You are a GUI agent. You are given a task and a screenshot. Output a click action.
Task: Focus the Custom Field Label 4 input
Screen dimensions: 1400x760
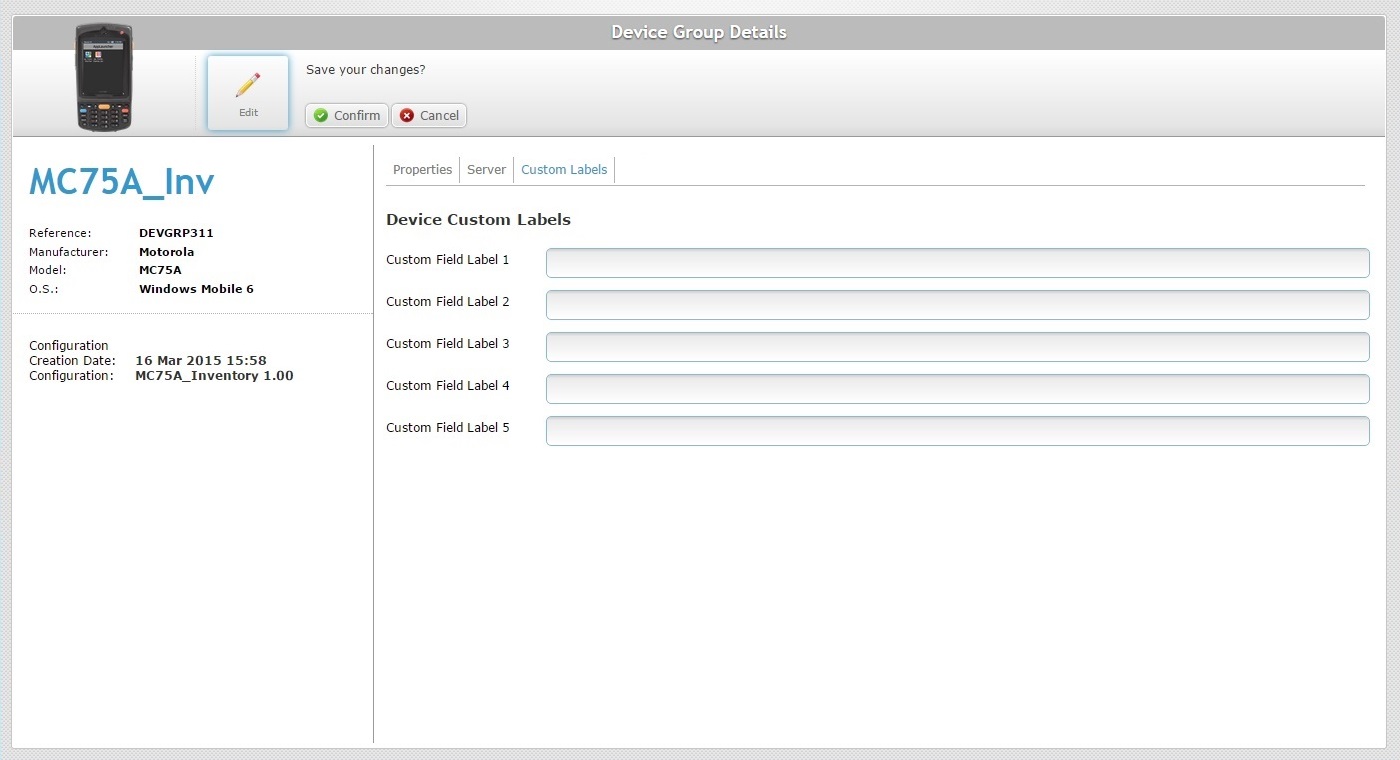click(957, 389)
